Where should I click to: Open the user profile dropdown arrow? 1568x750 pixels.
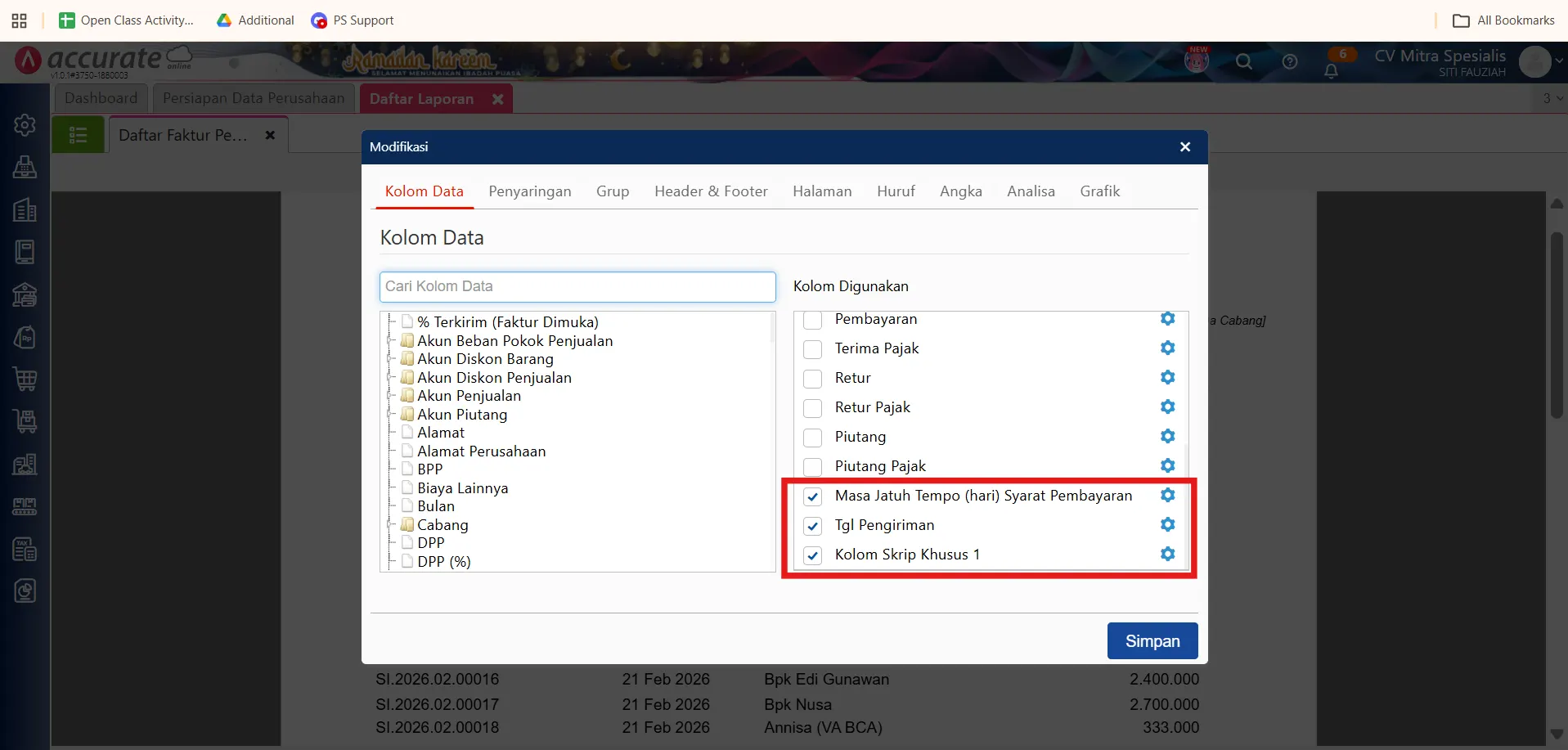pos(1558,61)
